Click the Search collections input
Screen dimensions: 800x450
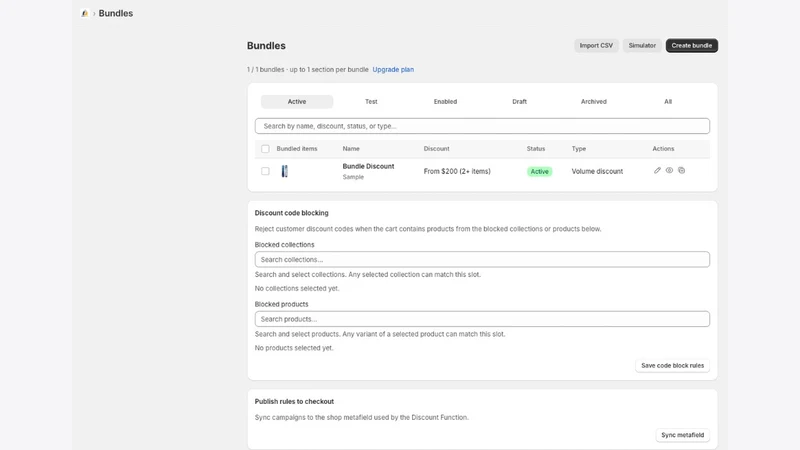click(x=482, y=259)
